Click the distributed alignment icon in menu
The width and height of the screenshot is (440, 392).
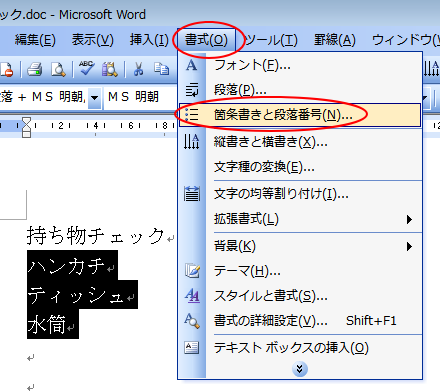(x=192, y=194)
